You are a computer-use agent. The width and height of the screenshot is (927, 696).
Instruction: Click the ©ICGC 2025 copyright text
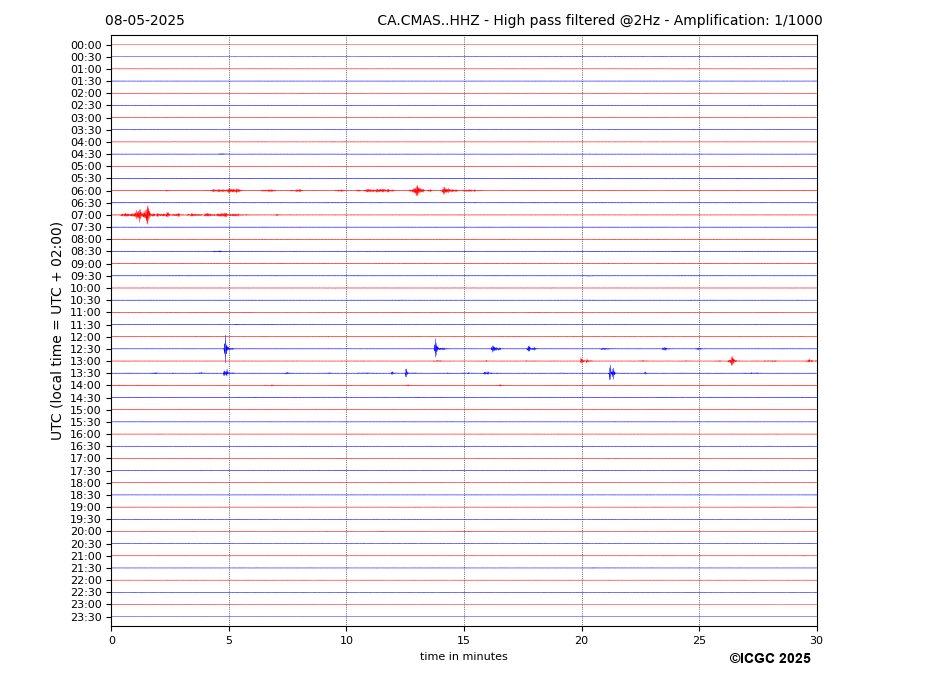point(770,659)
